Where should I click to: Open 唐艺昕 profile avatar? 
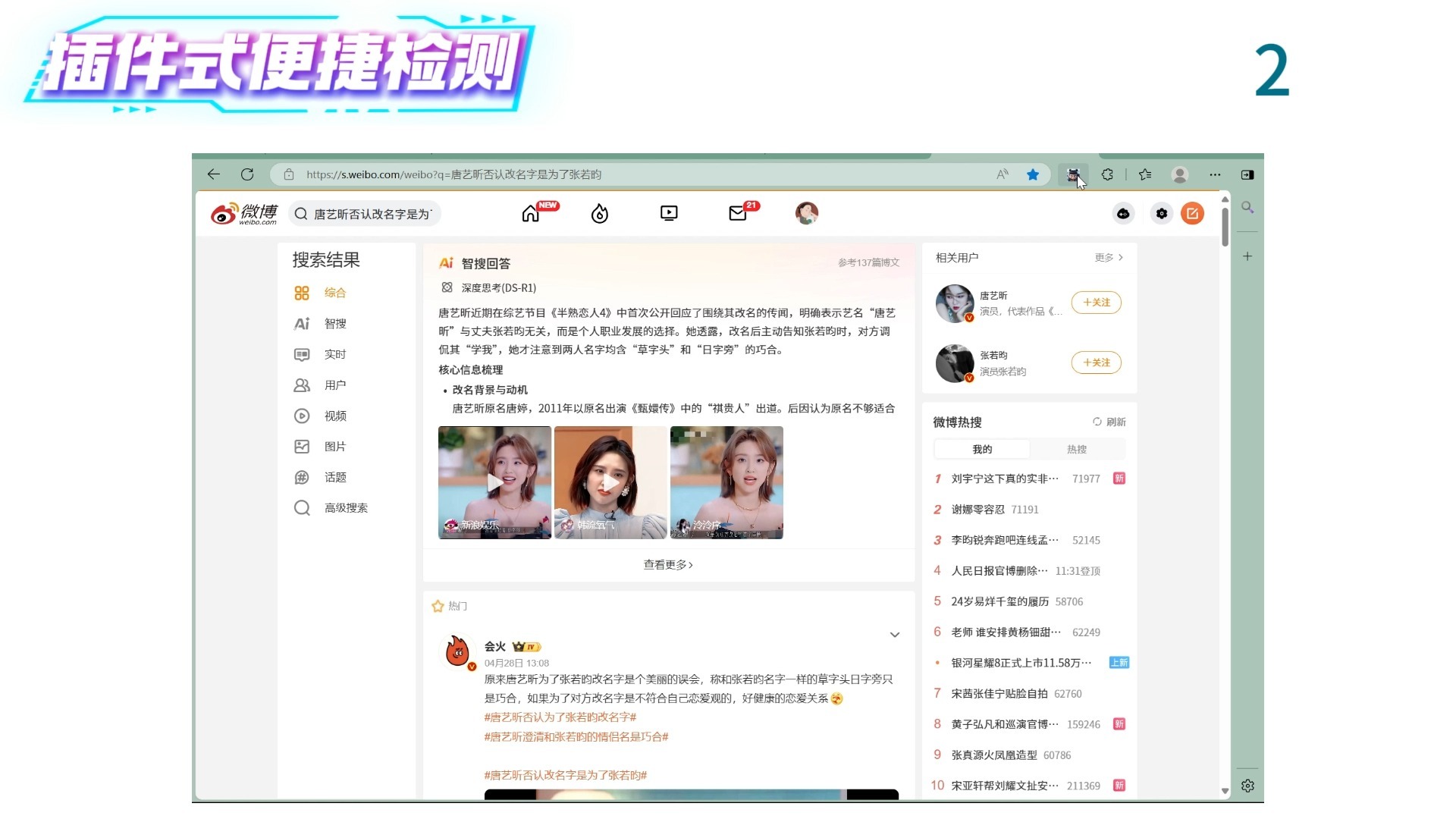pyautogui.click(x=955, y=303)
